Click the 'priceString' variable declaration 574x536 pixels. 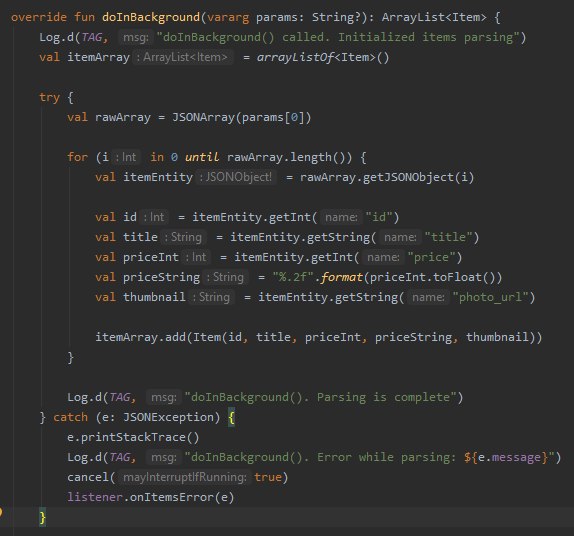click(x=161, y=277)
